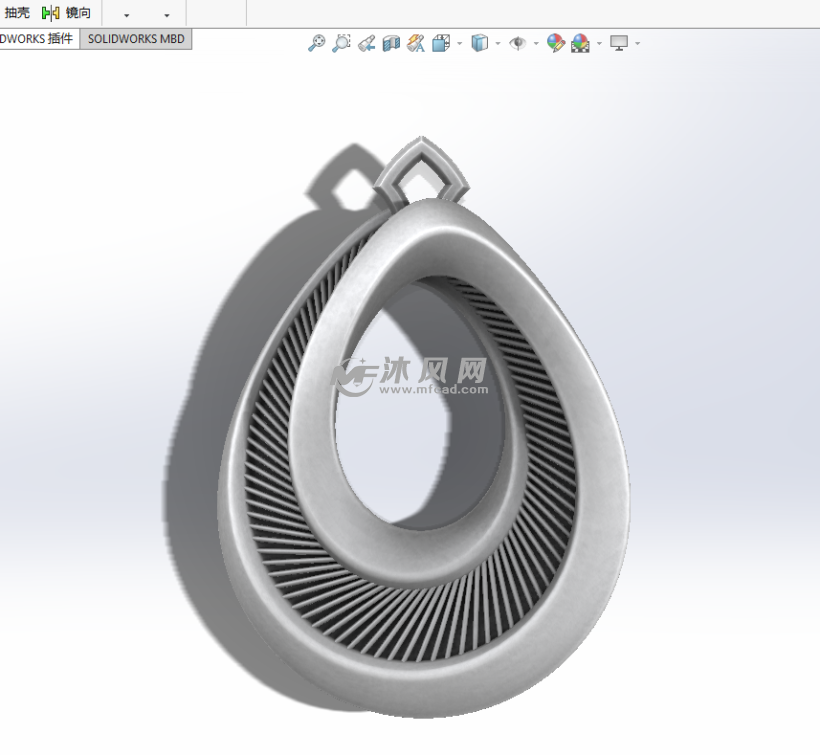Switch to the SOLIDWORKS MBD tab
Image resolution: width=820 pixels, height=755 pixels.
136,39
